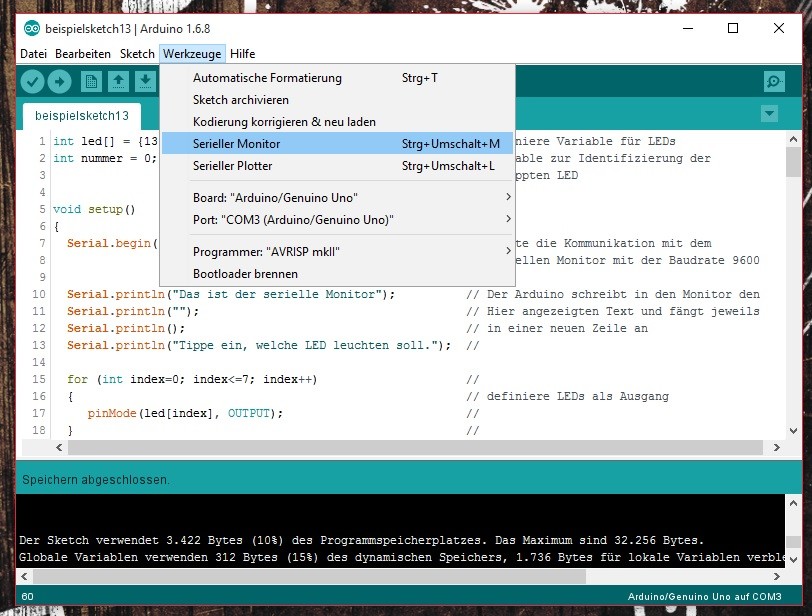This screenshot has width=812, height=616.
Task: Open the Port "COM3" menu entry
Action: [337, 219]
